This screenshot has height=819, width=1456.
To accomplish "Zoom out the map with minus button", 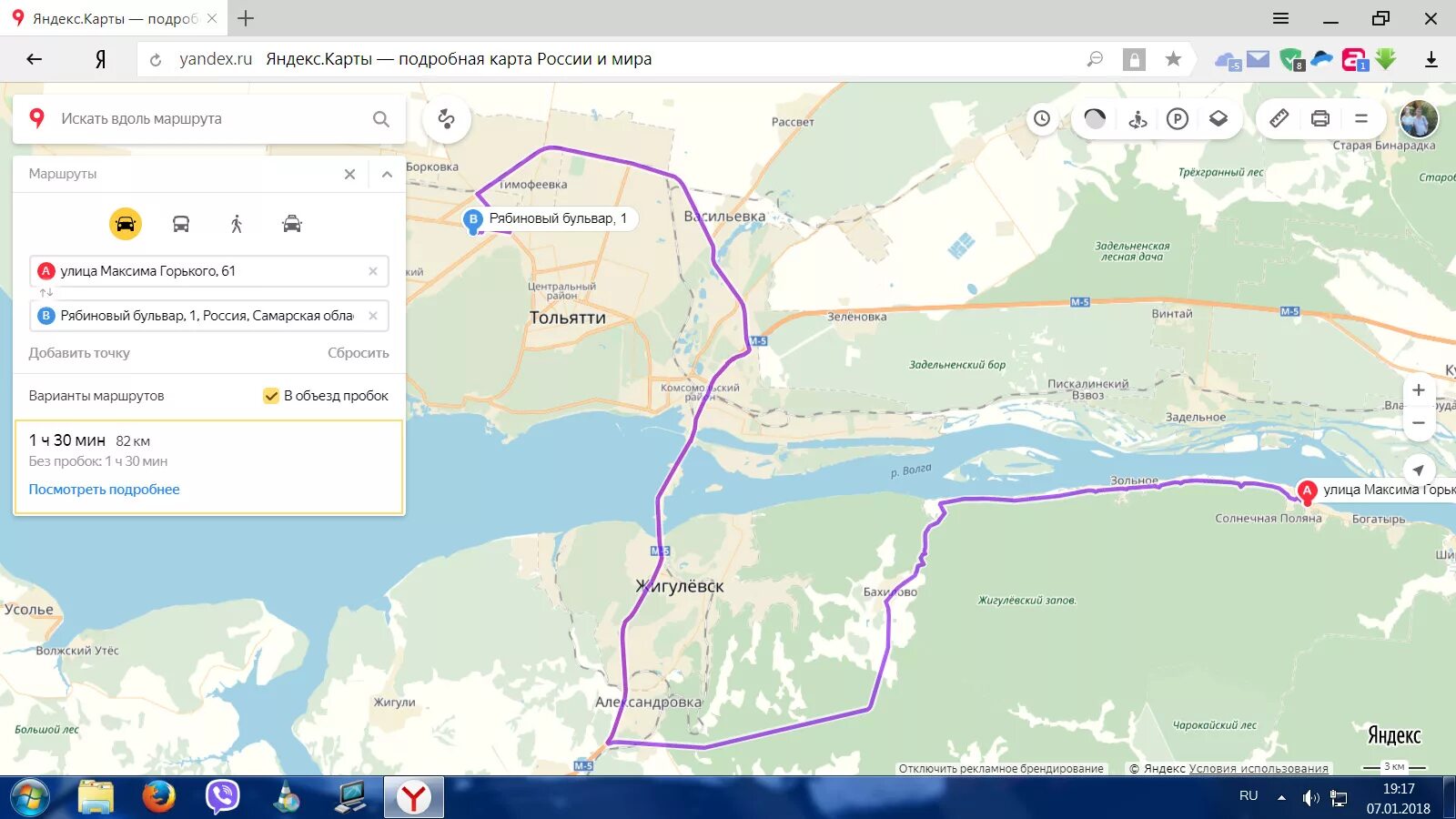I will click(x=1418, y=423).
